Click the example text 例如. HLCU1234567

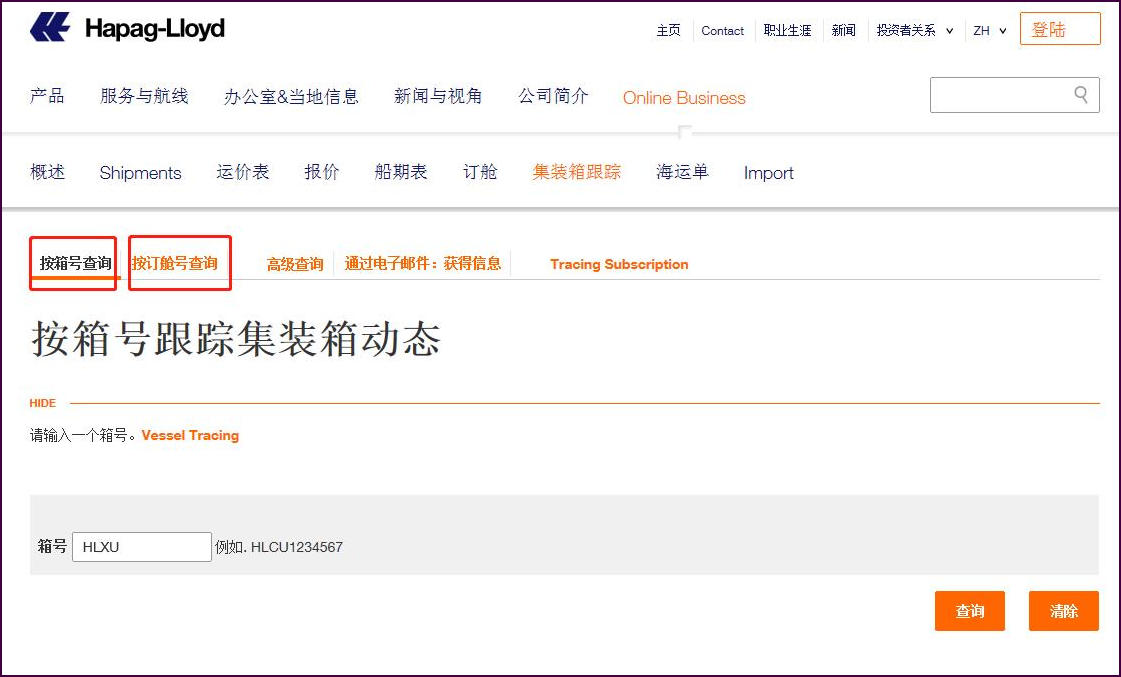coord(279,547)
